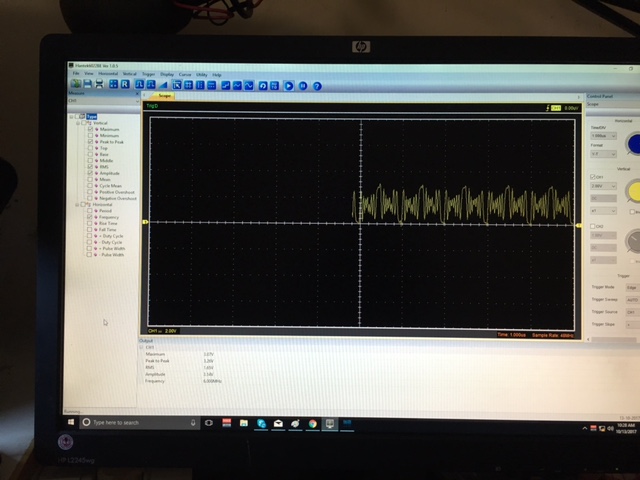Uncheck the Frequency measurement checkbox
This screenshot has width=640, height=480.
tap(90, 217)
